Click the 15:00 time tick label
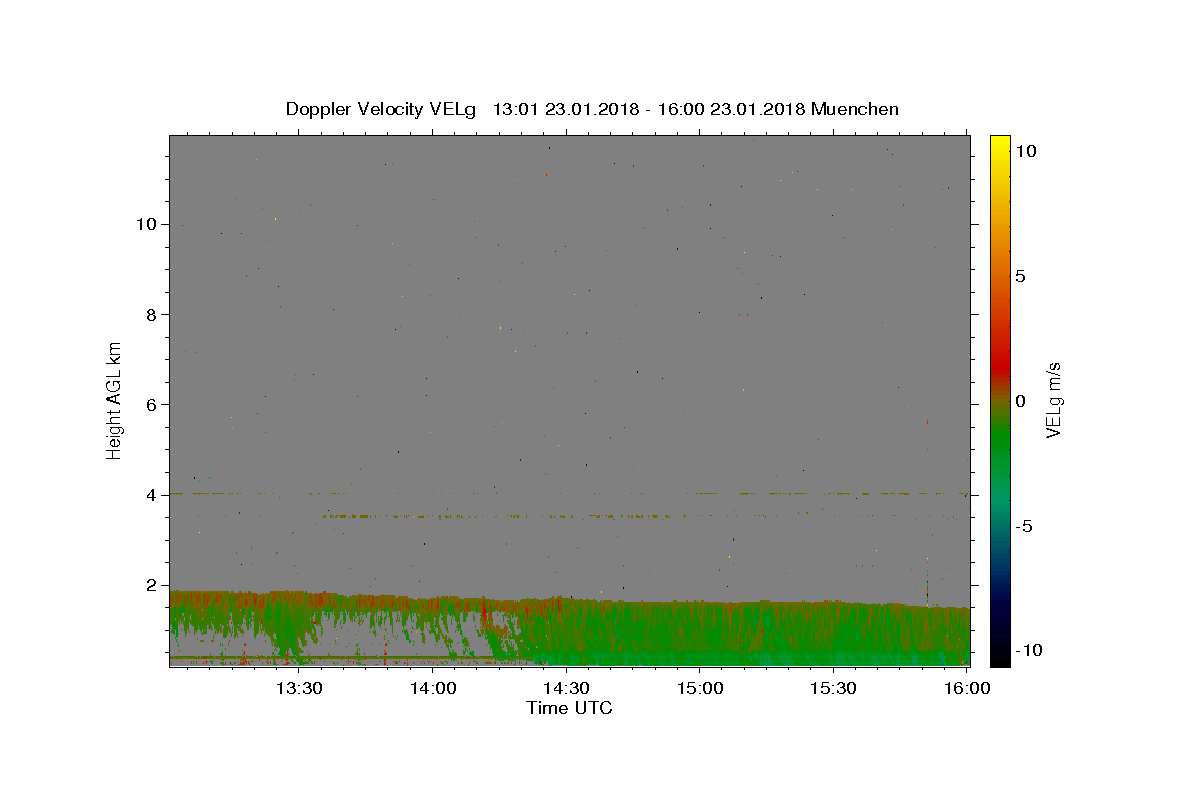The width and height of the screenshot is (1200, 800). 700,689
